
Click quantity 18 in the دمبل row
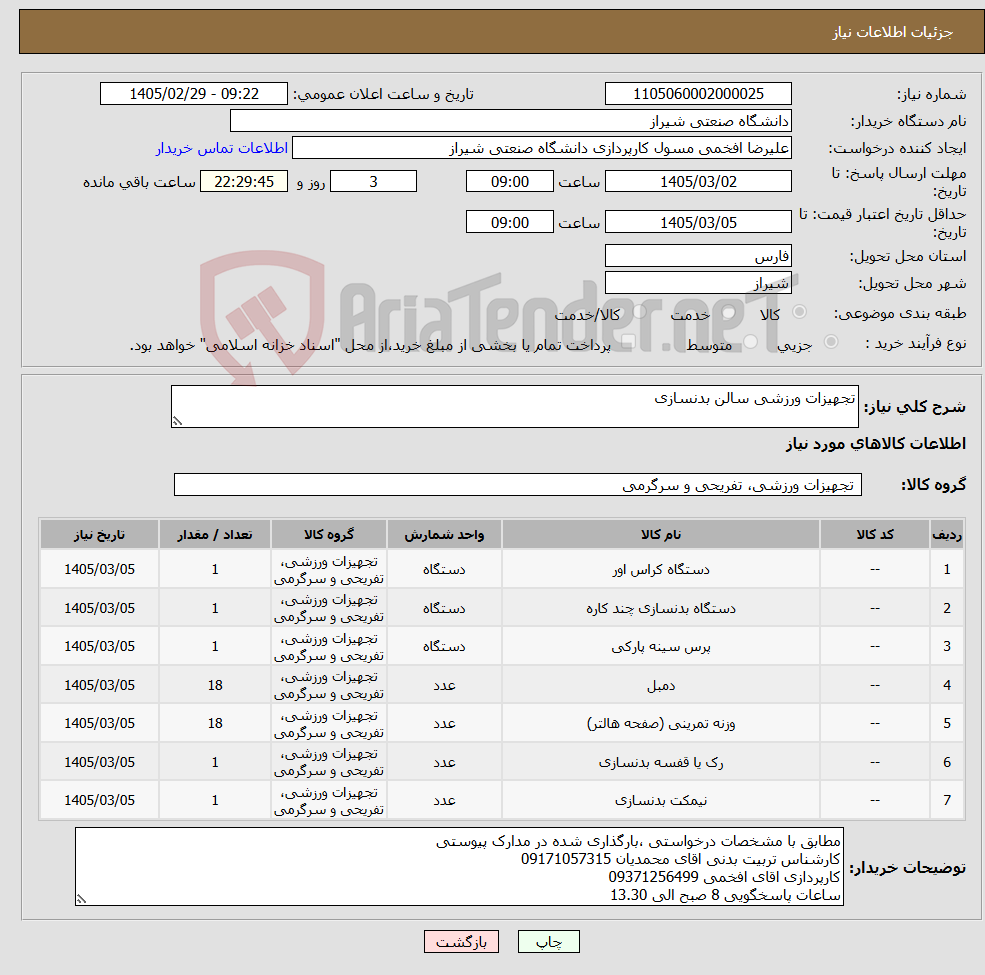pos(215,685)
